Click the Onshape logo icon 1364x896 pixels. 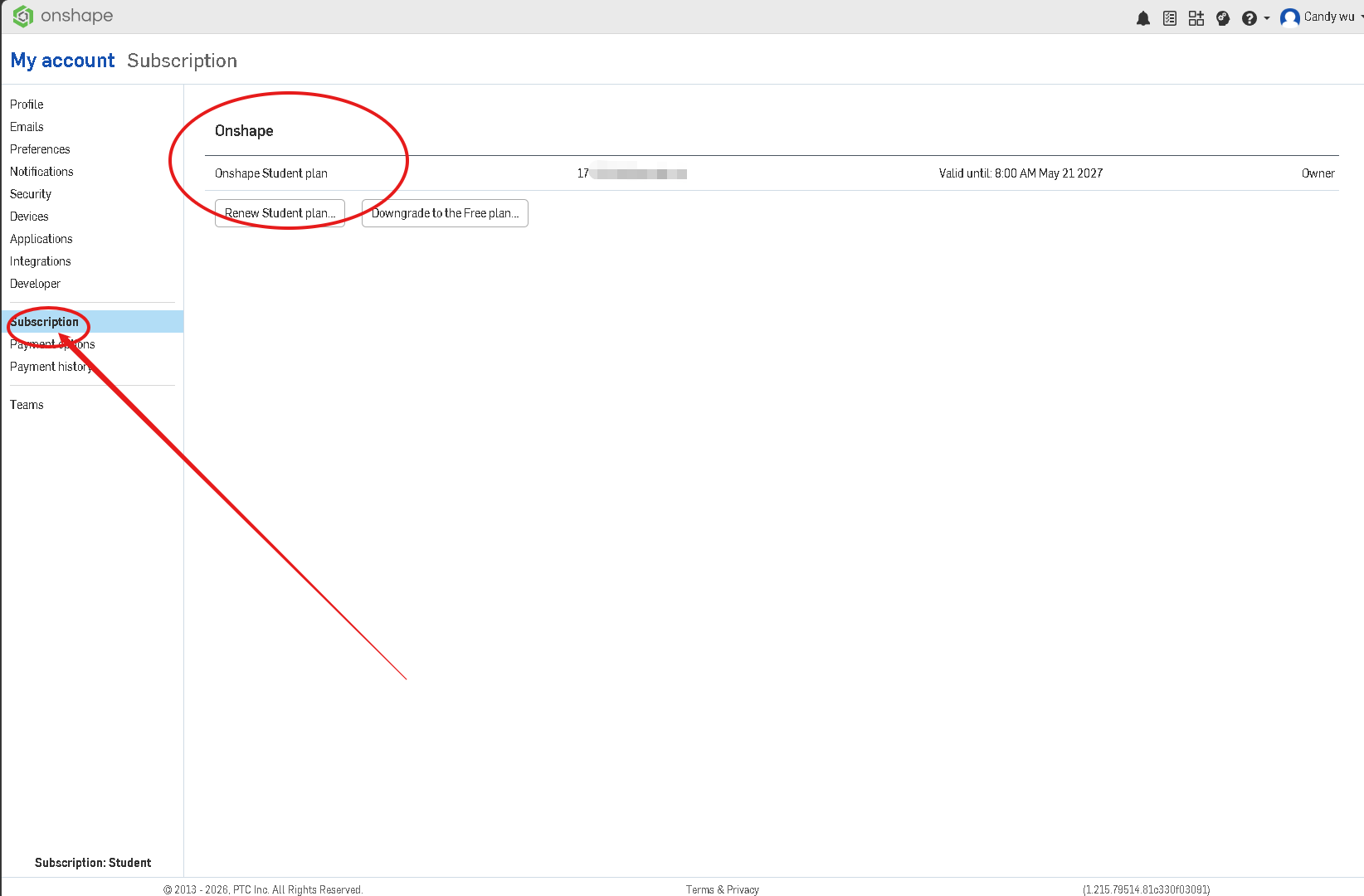(22, 17)
